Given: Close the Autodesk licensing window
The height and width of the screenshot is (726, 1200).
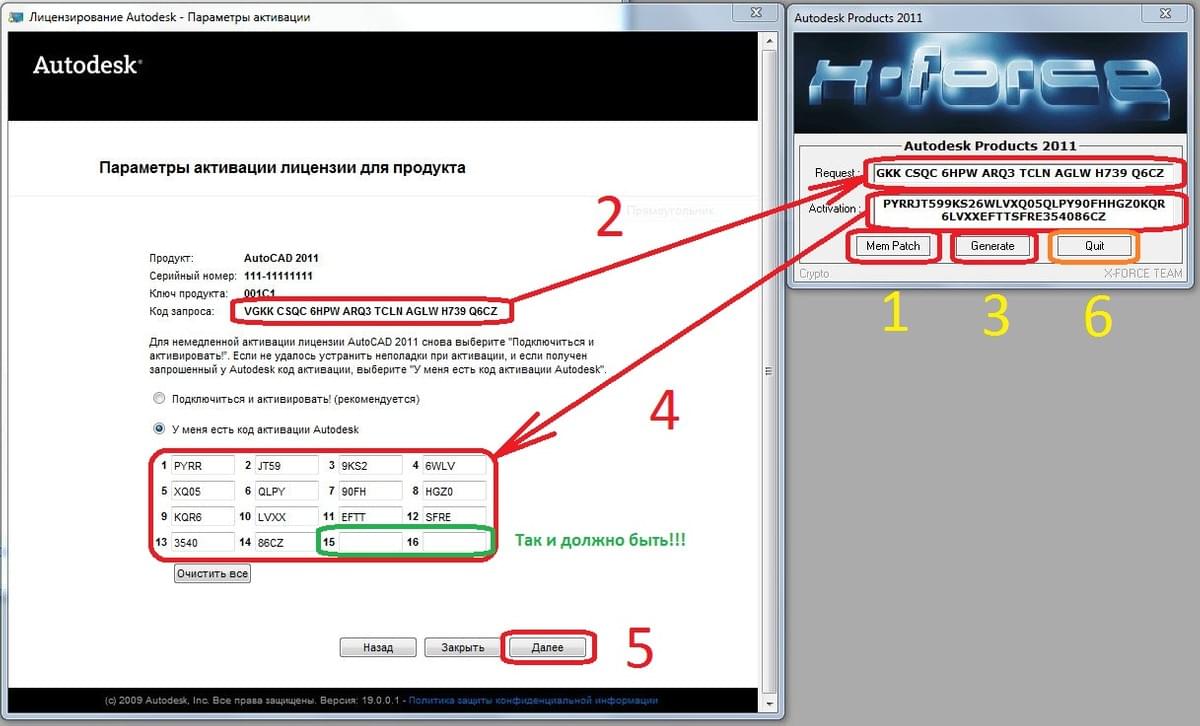Looking at the screenshot, I should pos(756,12).
